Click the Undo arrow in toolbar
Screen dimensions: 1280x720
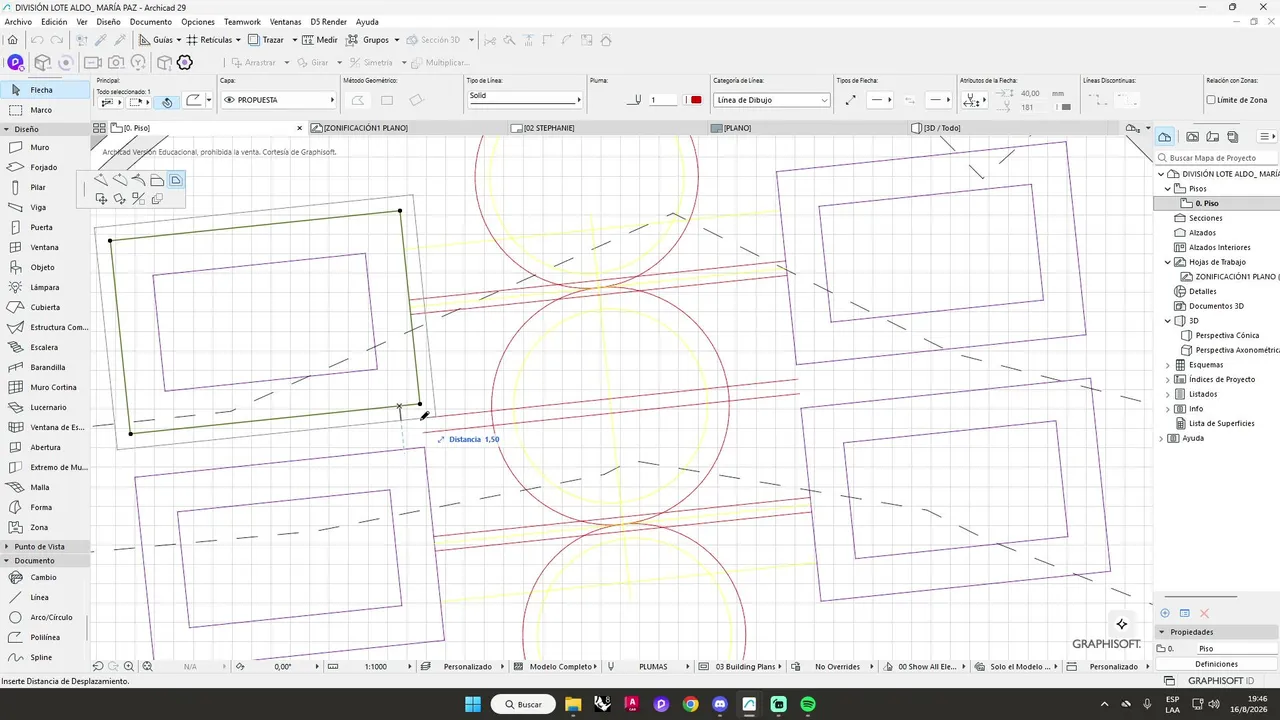pyautogui.click(x=37, y=40)
